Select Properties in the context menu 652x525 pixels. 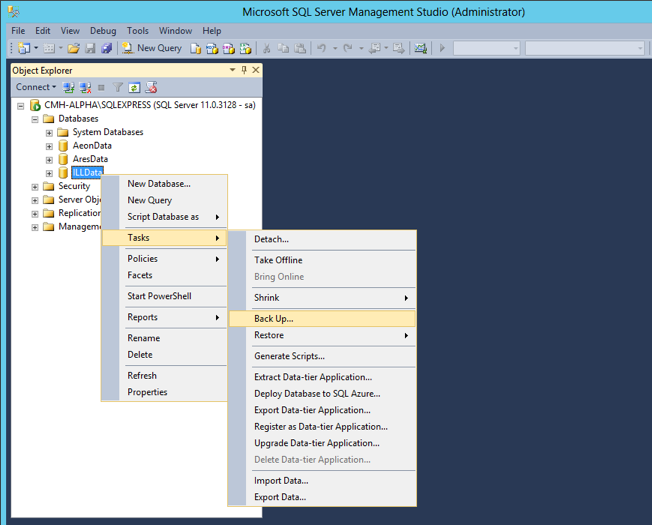coord(147,392)
